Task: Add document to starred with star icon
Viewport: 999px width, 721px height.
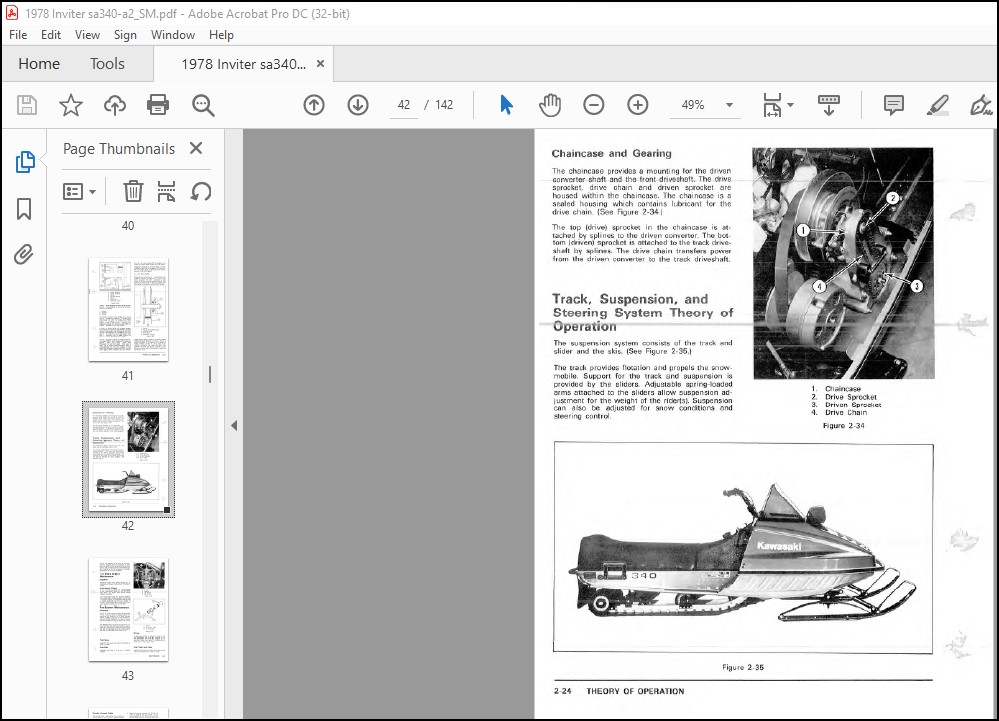Action: 71,105
